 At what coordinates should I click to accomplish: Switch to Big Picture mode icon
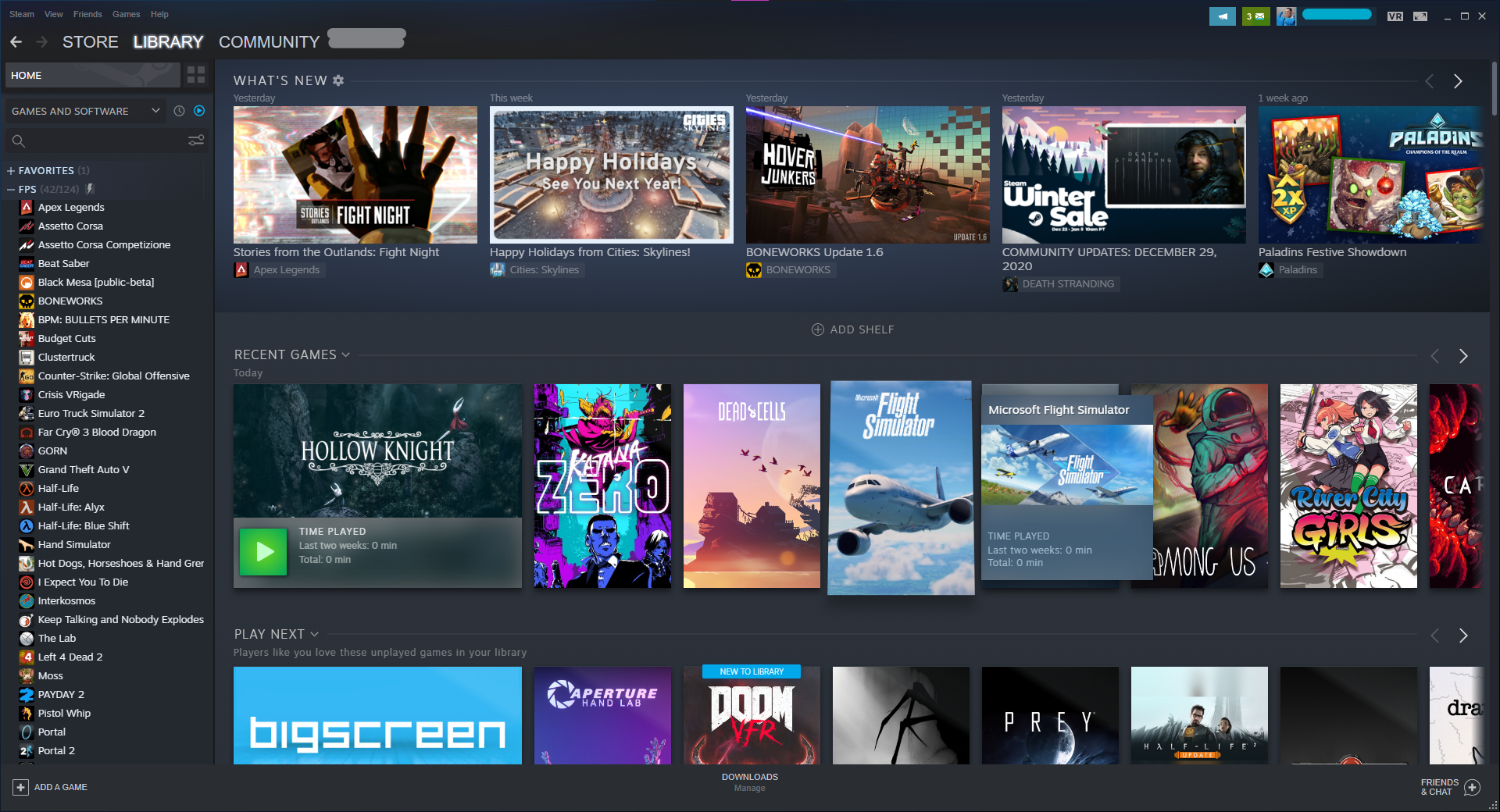(1420, 16)
